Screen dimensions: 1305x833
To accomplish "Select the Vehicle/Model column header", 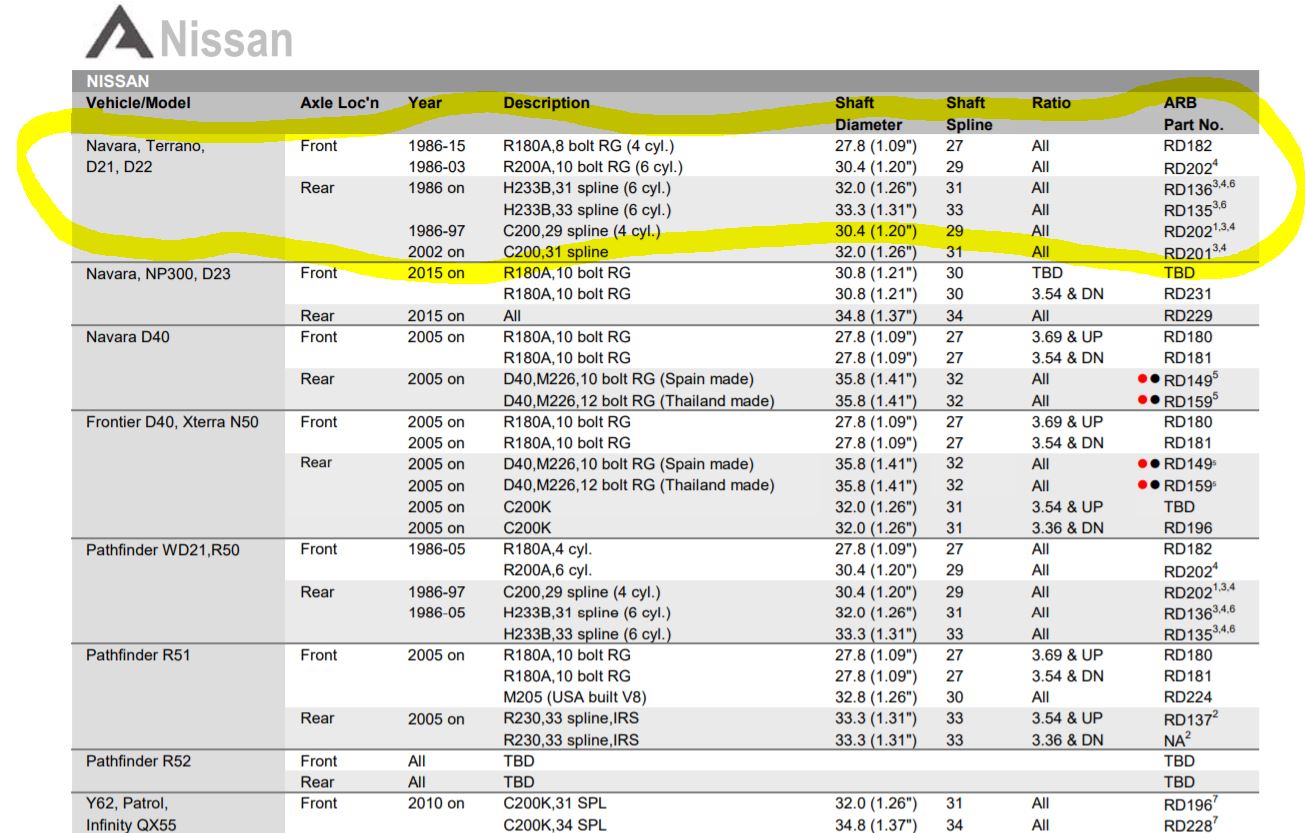I will click(138, 103).
